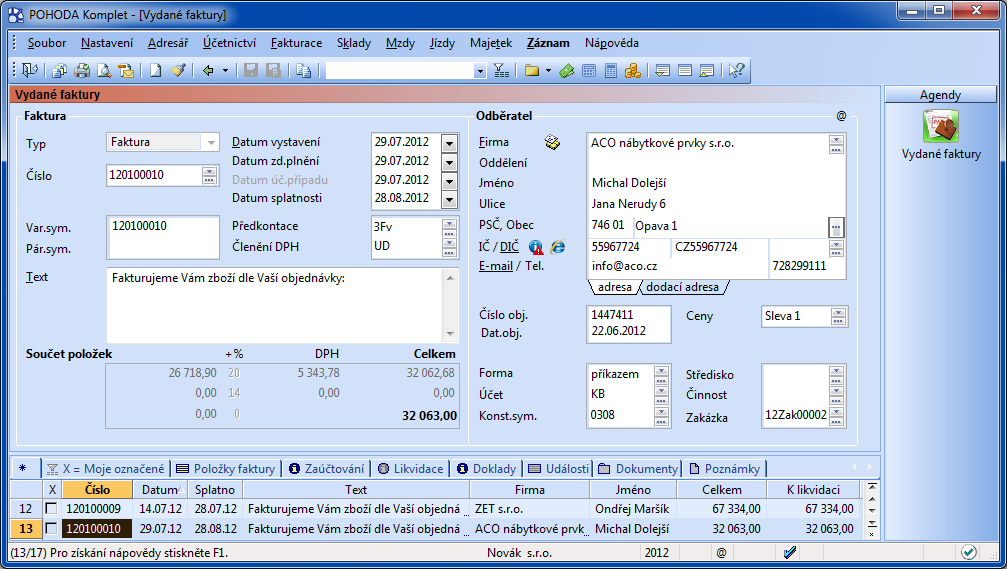Viewport: 1007px width, 569px height.
Task: Open the Předkontace 3Fv list button
Action: 450,226
